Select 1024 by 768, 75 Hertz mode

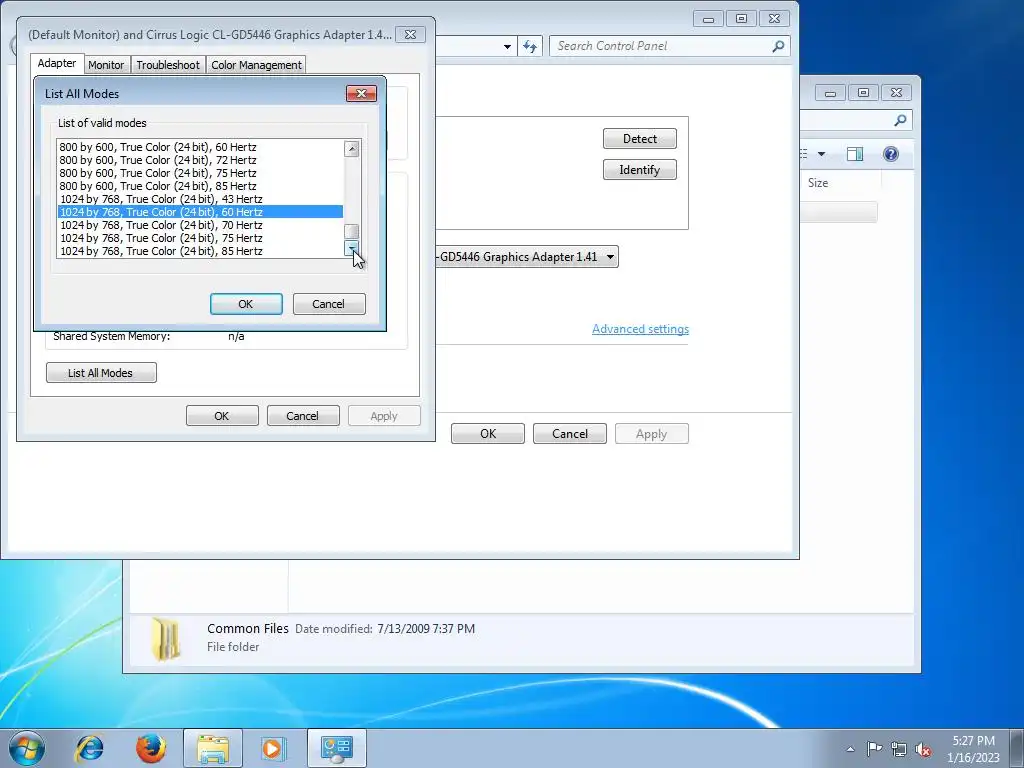click(200, 238)
